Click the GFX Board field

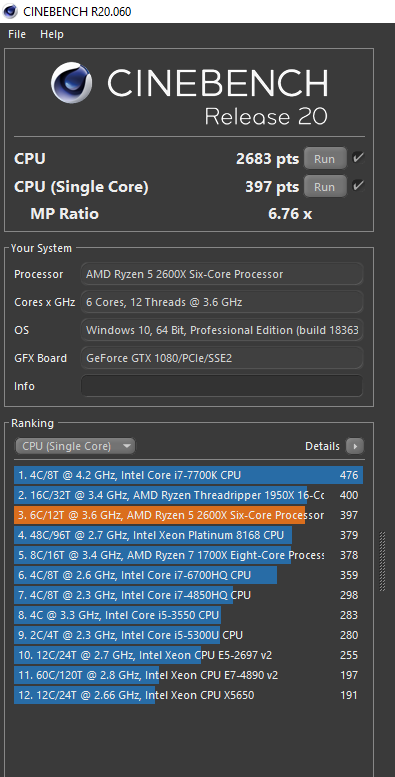tap(222, 358)
